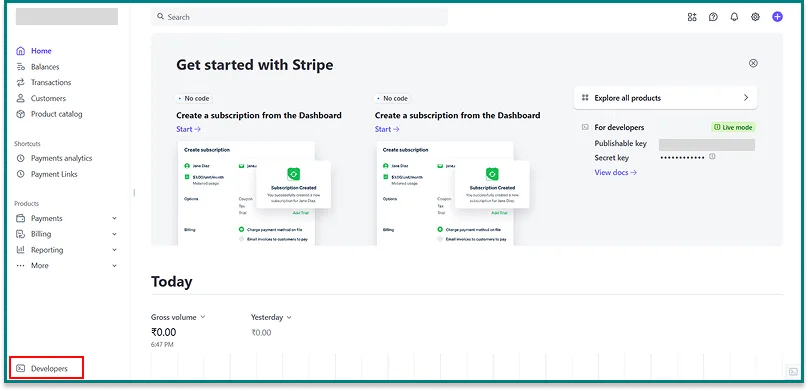Click the Customers person icon
The image size is (808, 391).
[21, 98]
